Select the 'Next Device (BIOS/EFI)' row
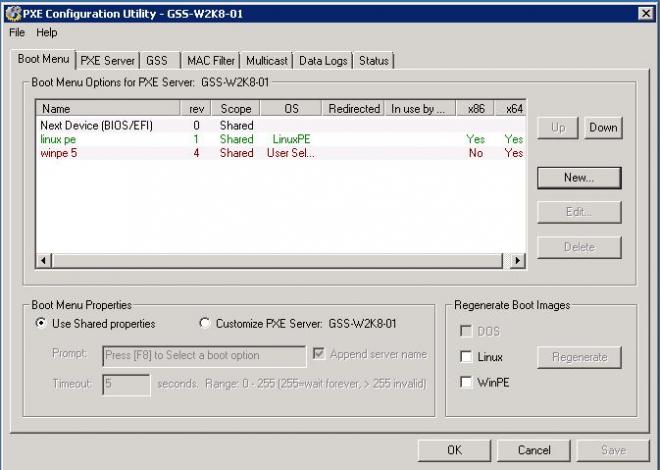 click(x=281, y=125)
